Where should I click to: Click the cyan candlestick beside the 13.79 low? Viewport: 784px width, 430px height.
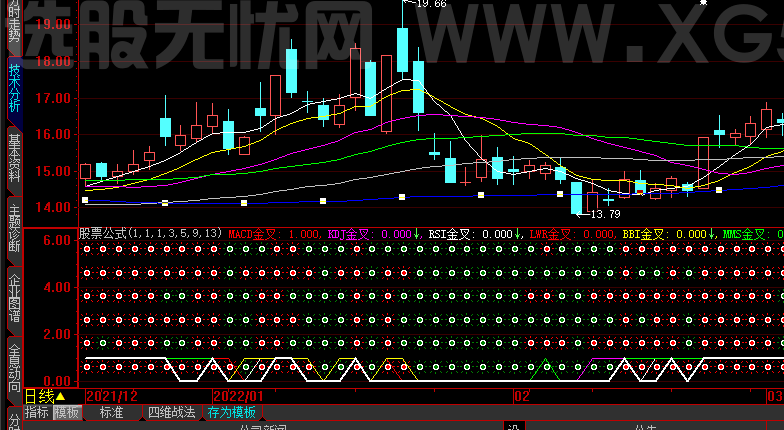click(576, 198)
